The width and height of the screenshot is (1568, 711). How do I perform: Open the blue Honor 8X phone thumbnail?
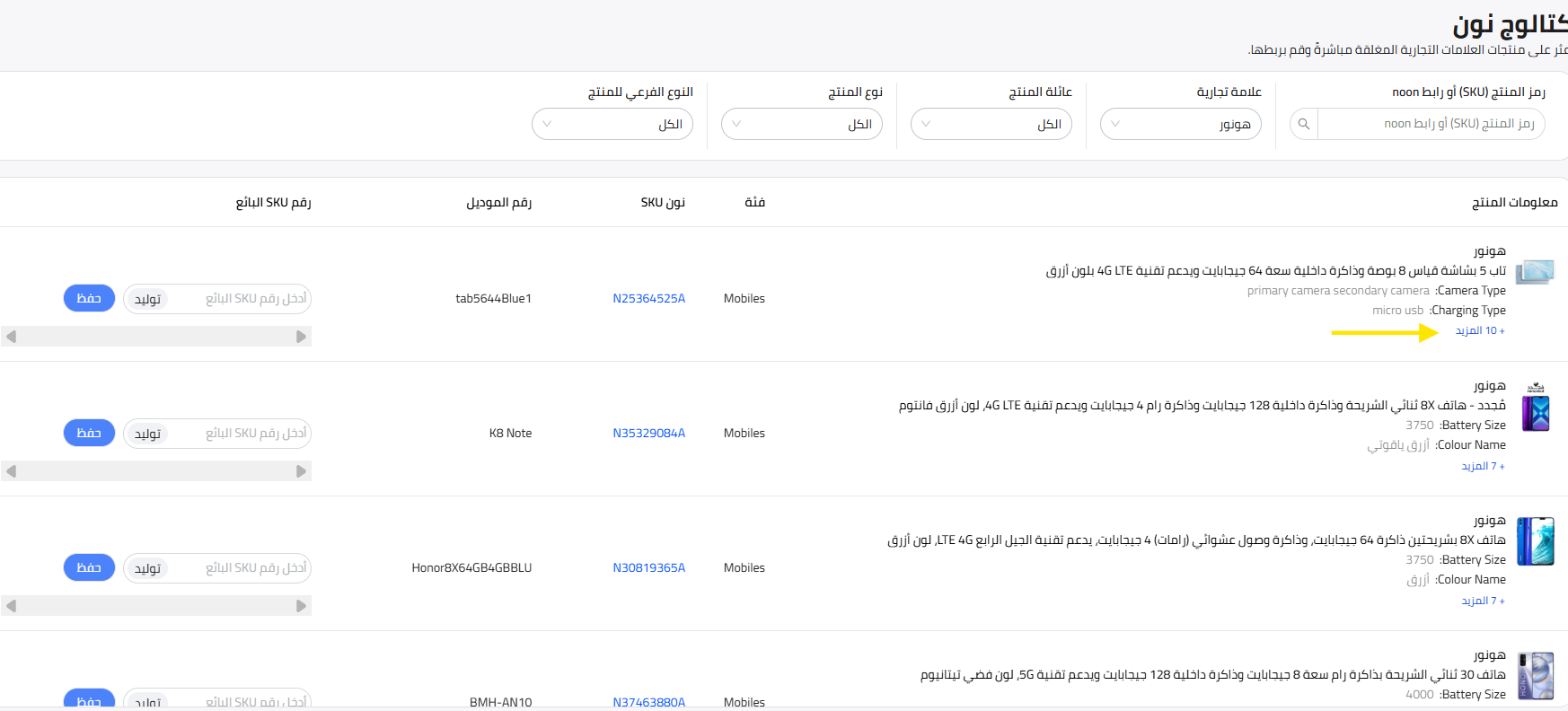point(1535,541)
